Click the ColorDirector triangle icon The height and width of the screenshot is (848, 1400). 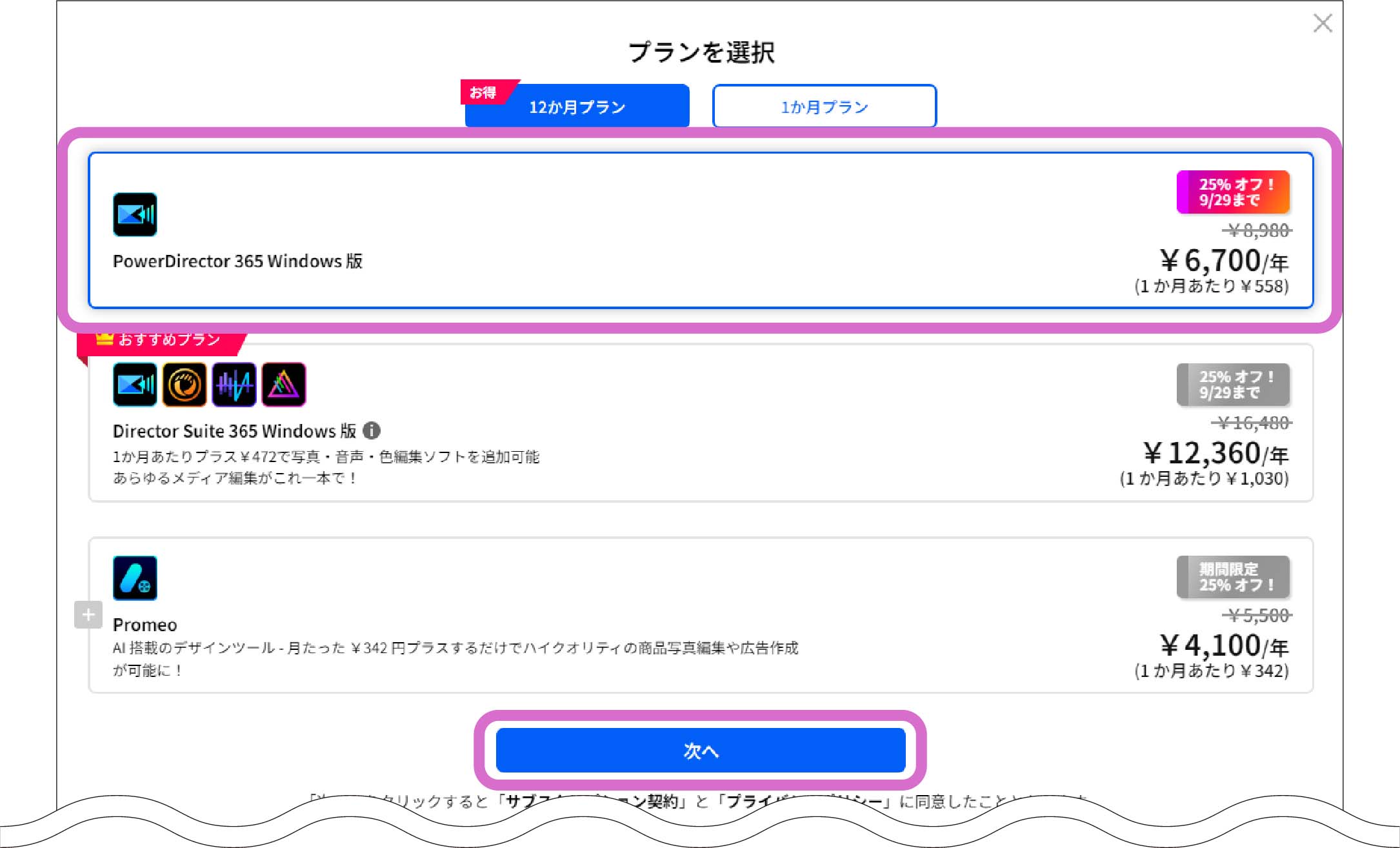click(x=284, y=385)
